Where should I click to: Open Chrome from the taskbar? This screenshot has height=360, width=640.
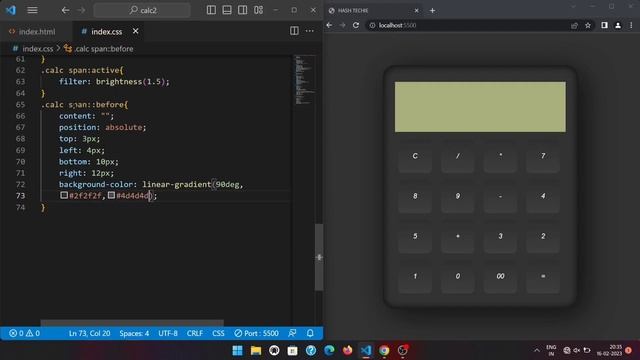[x=384, y=350]
